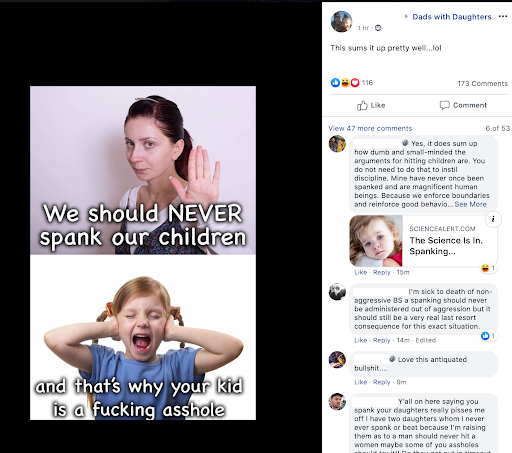The width and height of the screenshot is (512, 453).
Task: Click the laughing reaction on first comment
Action: pyautogui.click(x=485, y=268)
